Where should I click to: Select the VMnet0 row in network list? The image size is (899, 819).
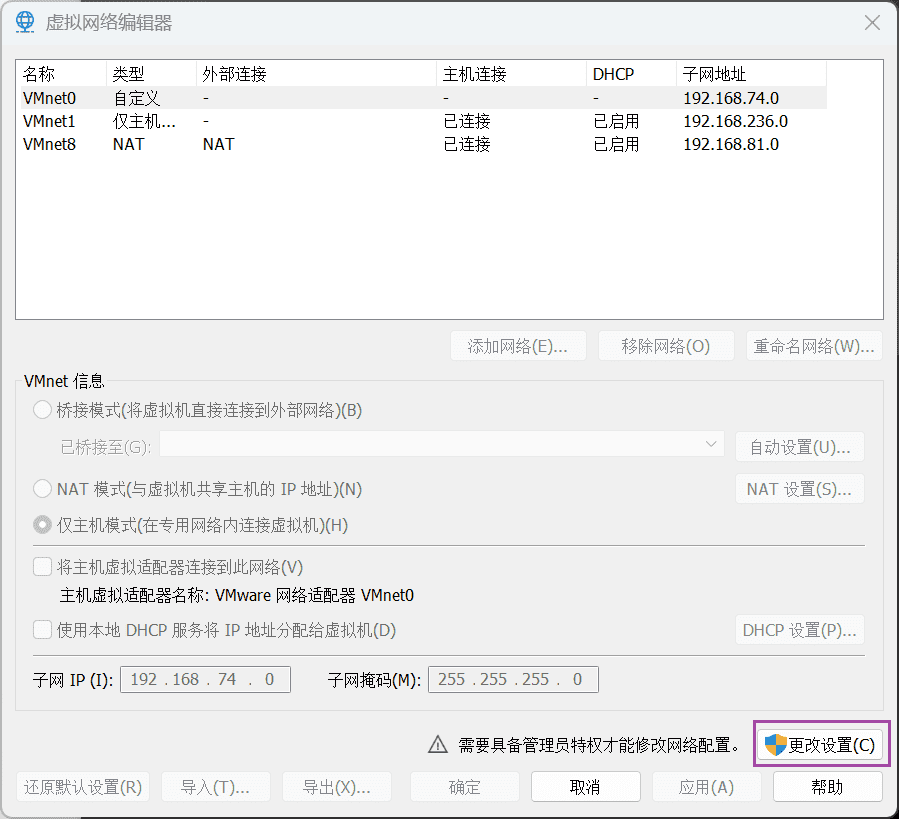[50, 98]
